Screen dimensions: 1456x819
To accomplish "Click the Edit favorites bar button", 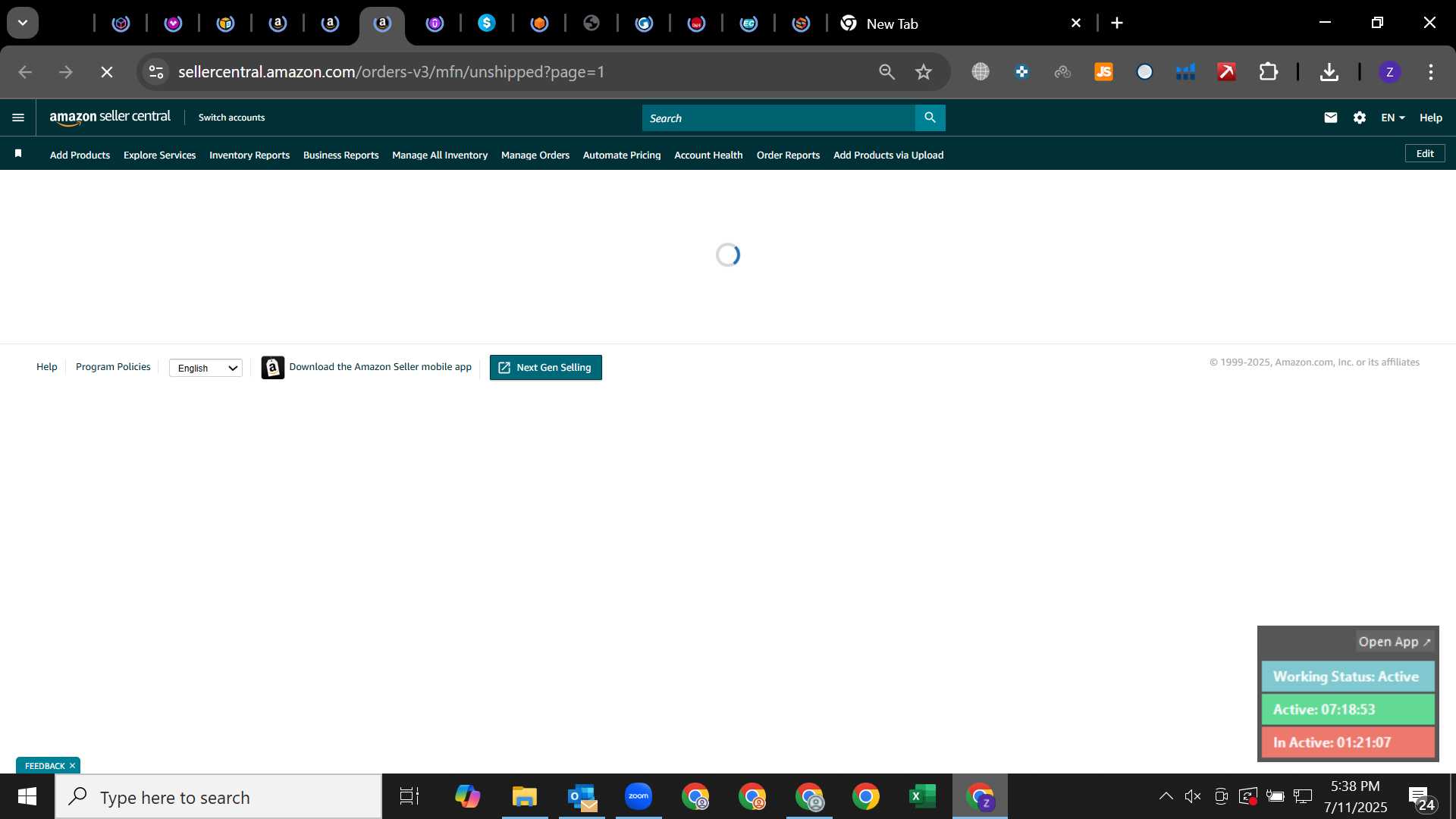I will point(1425,153).
